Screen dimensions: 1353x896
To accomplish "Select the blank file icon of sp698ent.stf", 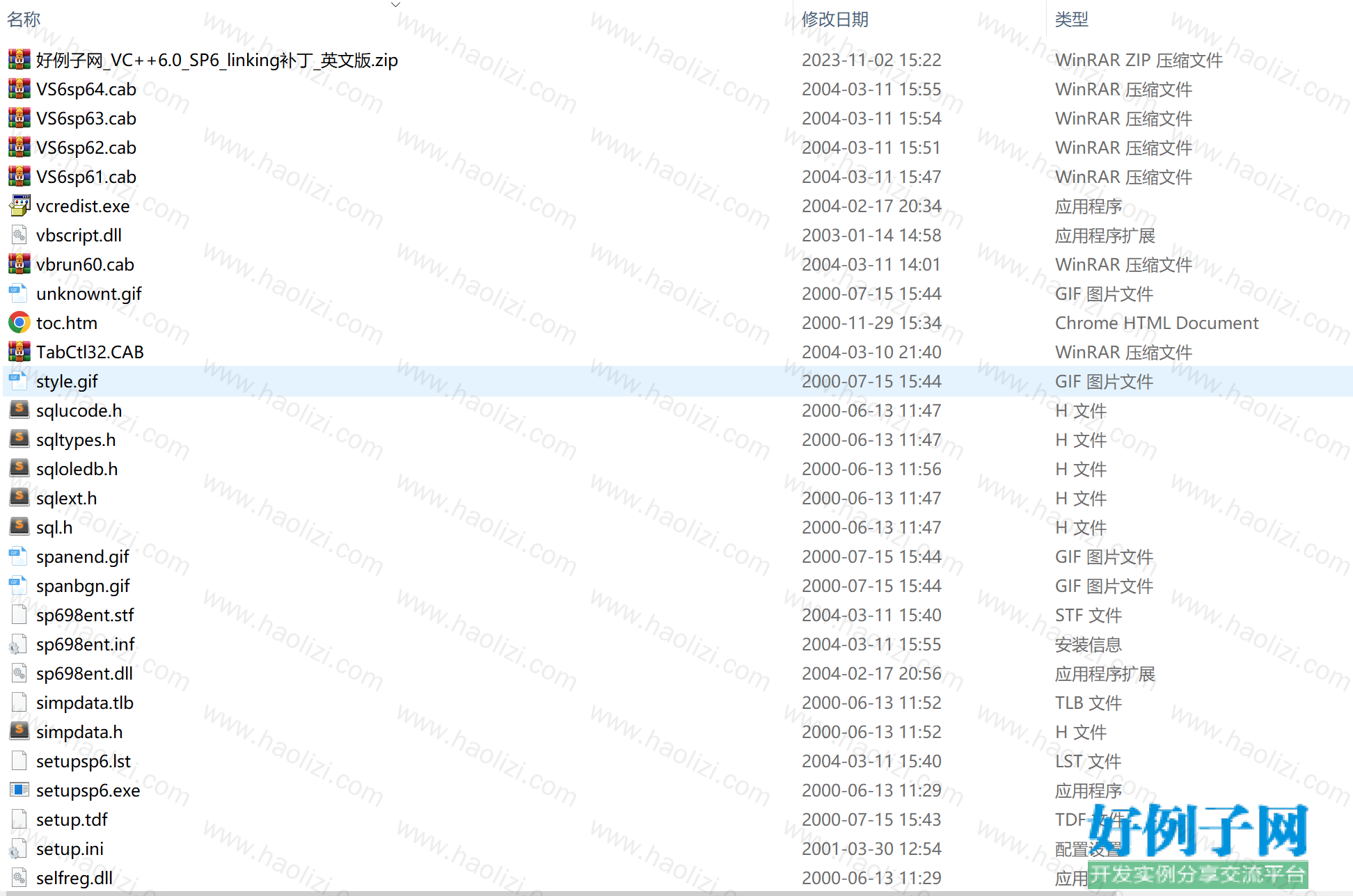I will (19, 615).
